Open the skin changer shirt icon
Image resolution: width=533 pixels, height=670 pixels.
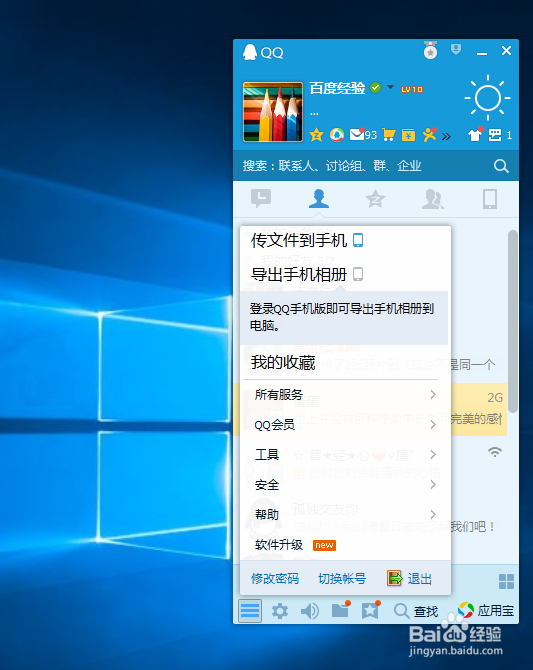(475, 135)
